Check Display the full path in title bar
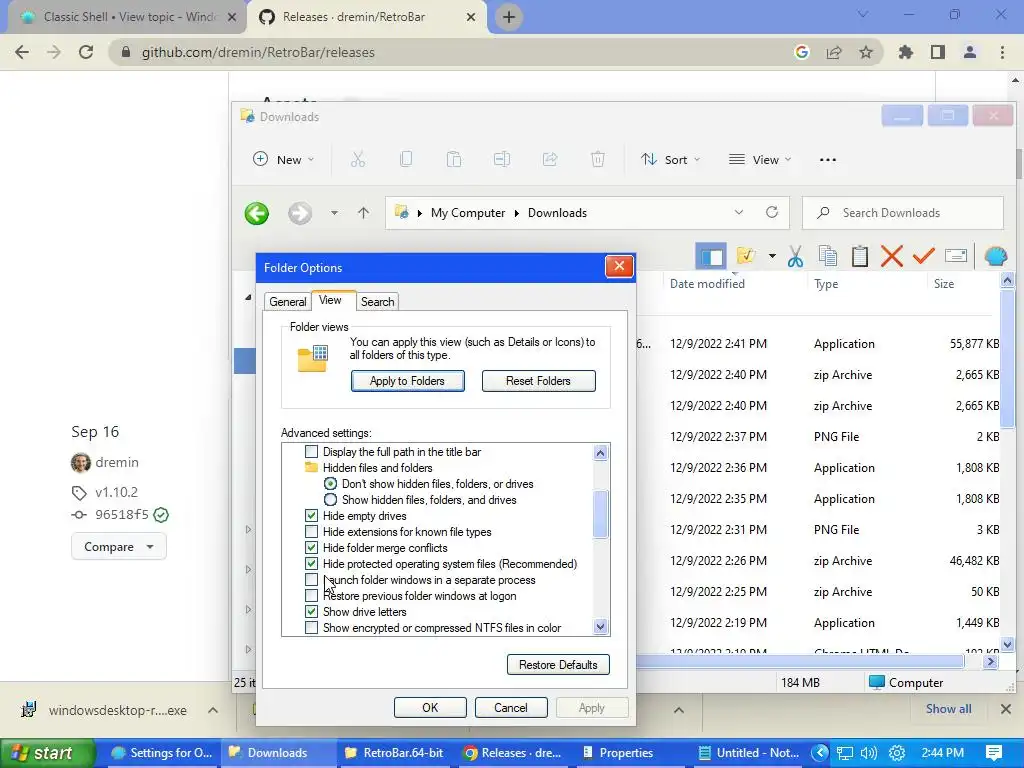 click(x=312, y=452)
